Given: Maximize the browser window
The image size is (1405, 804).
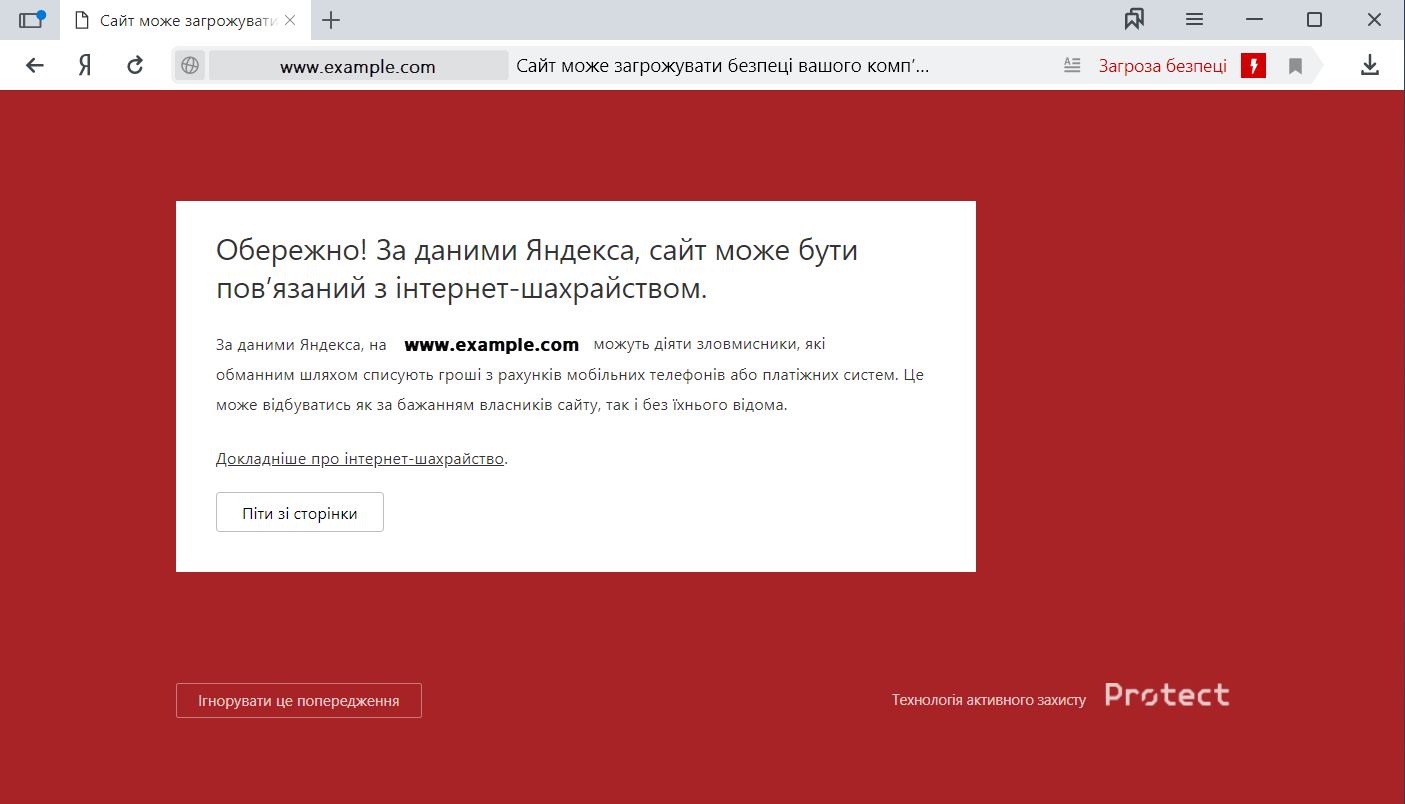Looking at the screenshot, I should (1315, 20).
